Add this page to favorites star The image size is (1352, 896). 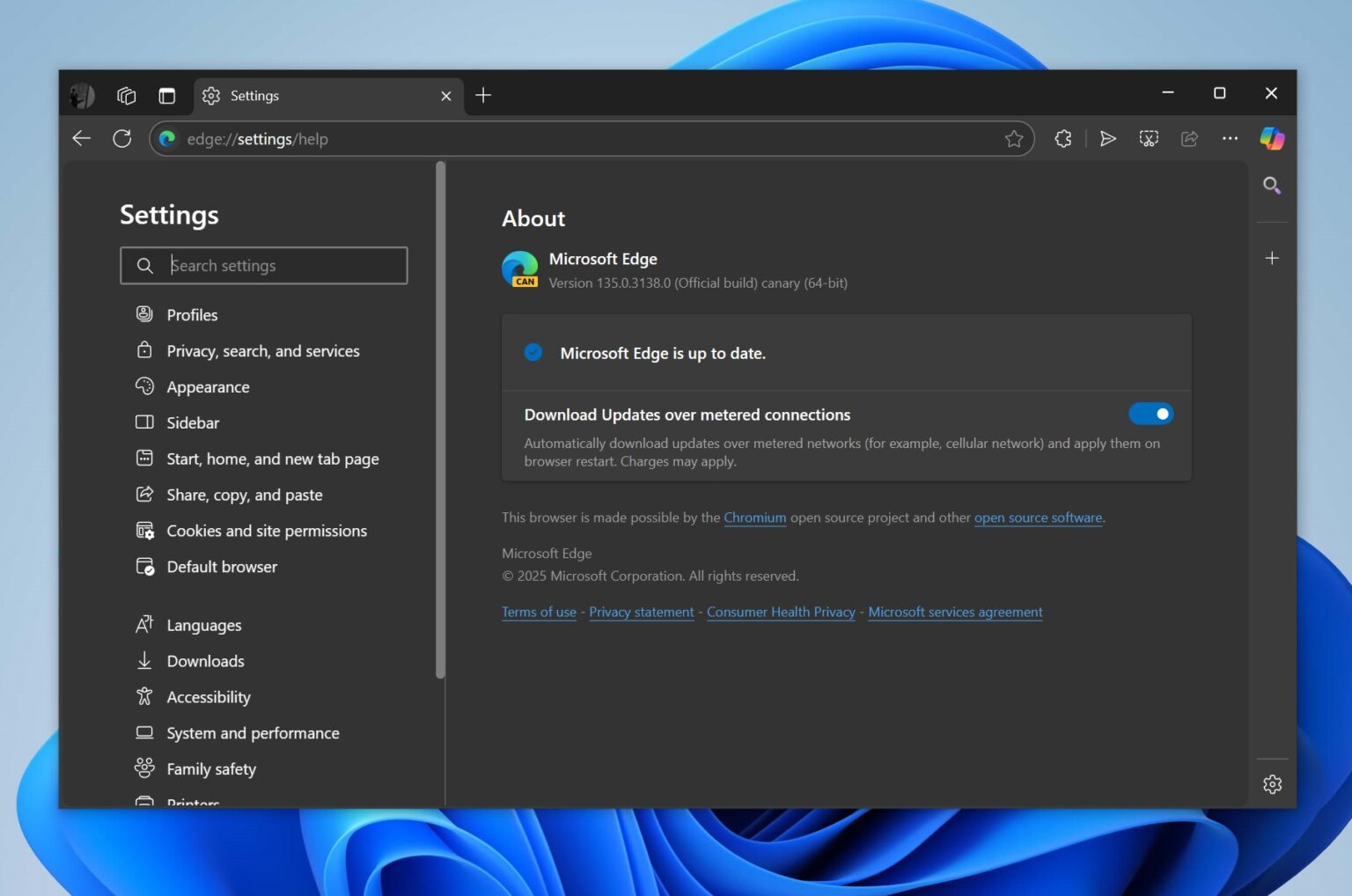(x=1015, y=138)
